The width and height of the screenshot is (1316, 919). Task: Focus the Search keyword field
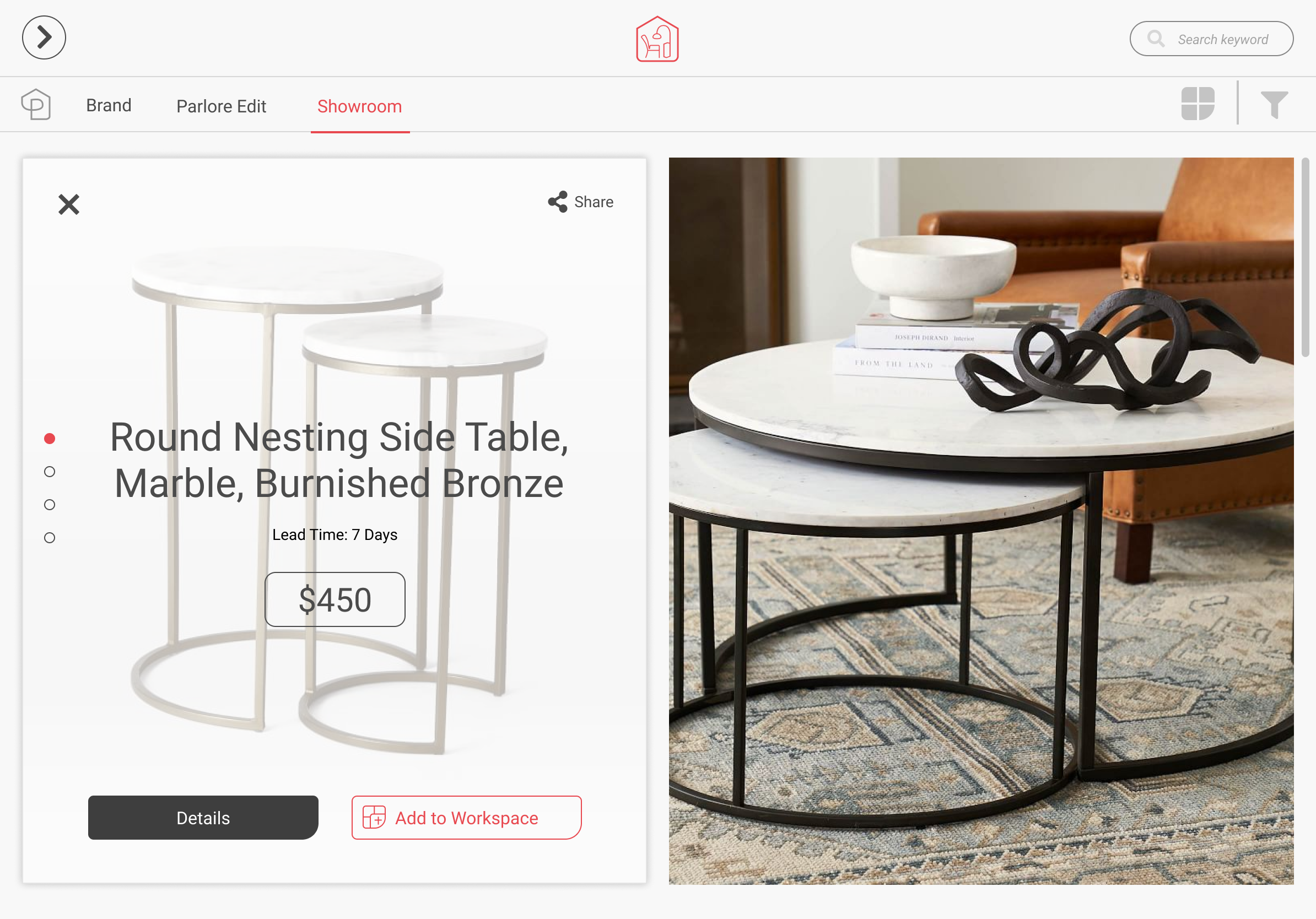1211,39
